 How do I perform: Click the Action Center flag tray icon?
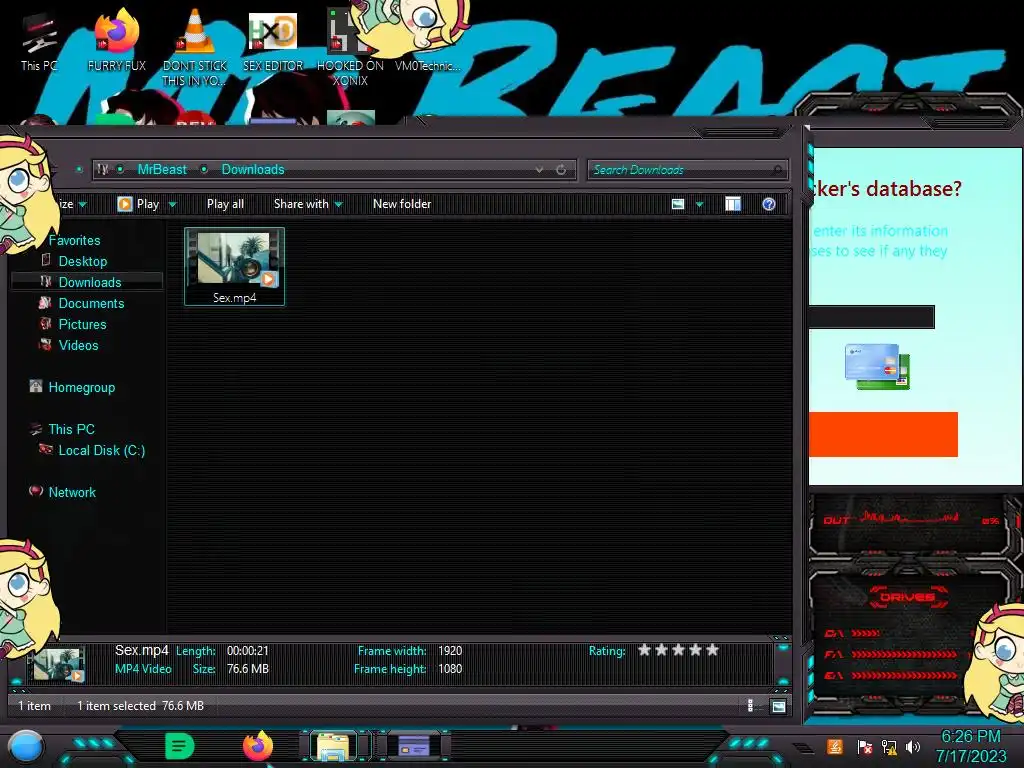click(x=865, y=747)
